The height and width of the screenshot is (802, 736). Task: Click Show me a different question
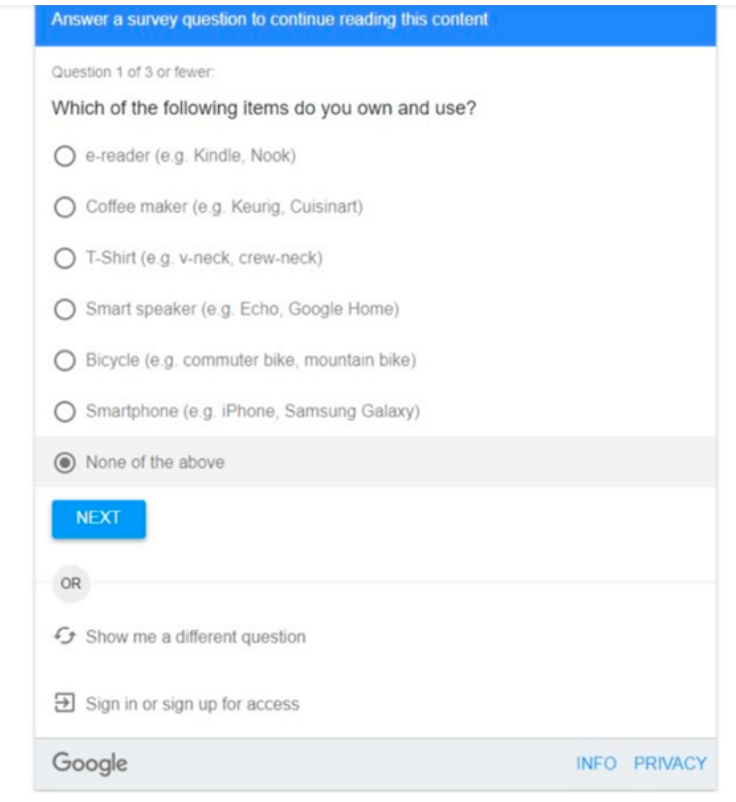tap(195, 637)
